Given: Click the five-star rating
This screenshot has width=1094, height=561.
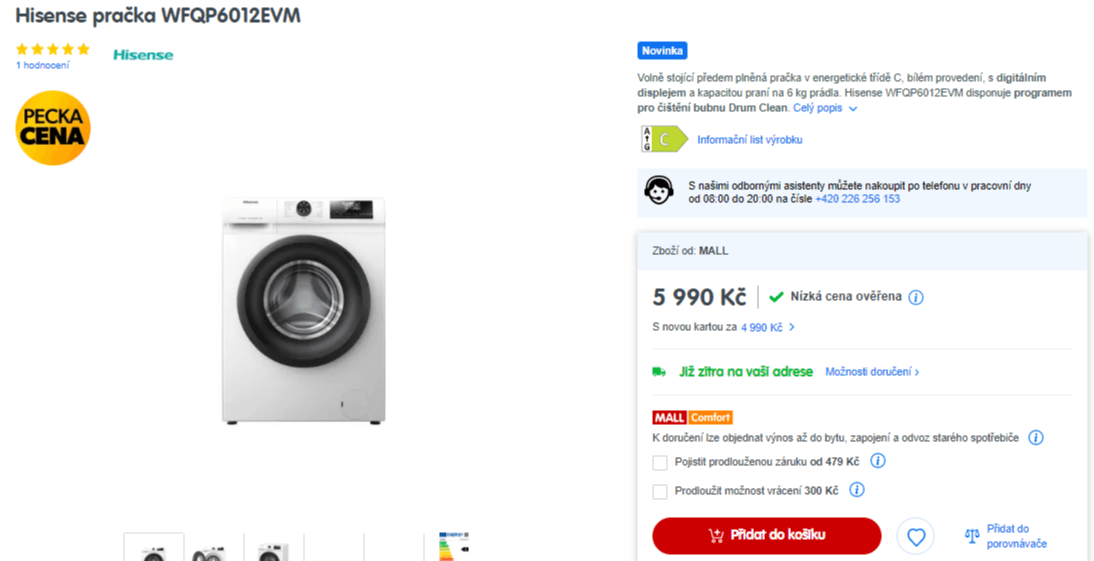Looking at the screenshot, I should tap(53, 49).
